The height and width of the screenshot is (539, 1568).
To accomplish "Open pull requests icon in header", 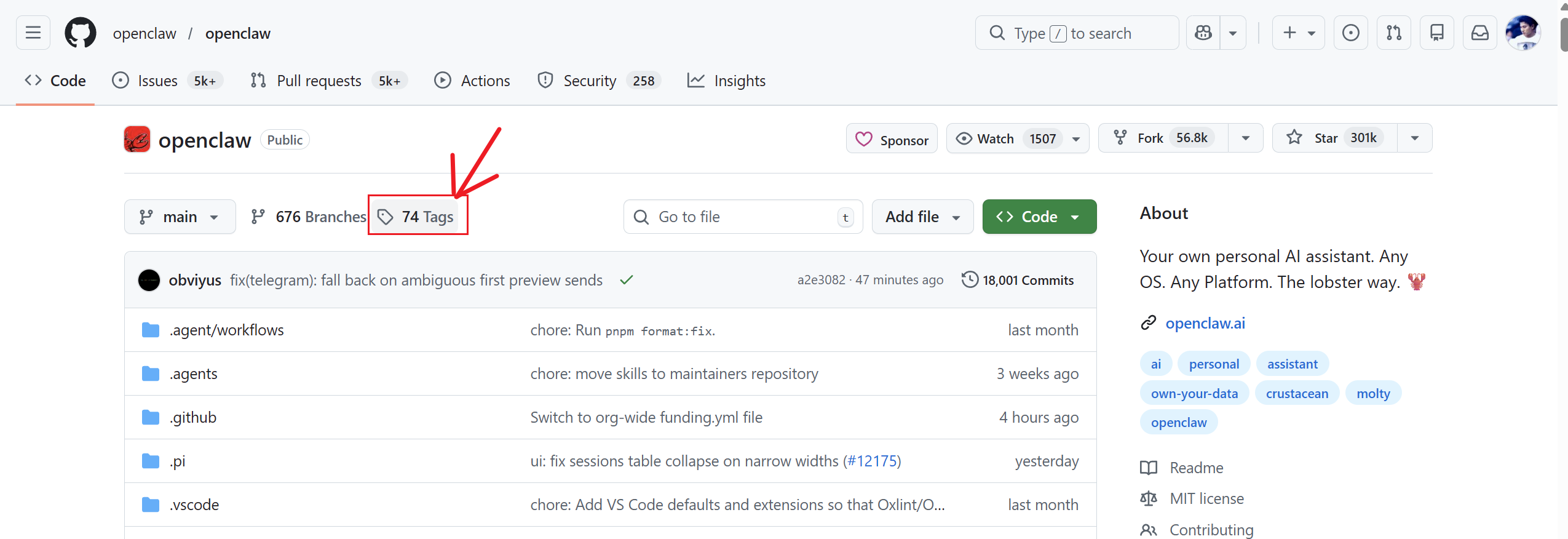I will pos(1394,33).
